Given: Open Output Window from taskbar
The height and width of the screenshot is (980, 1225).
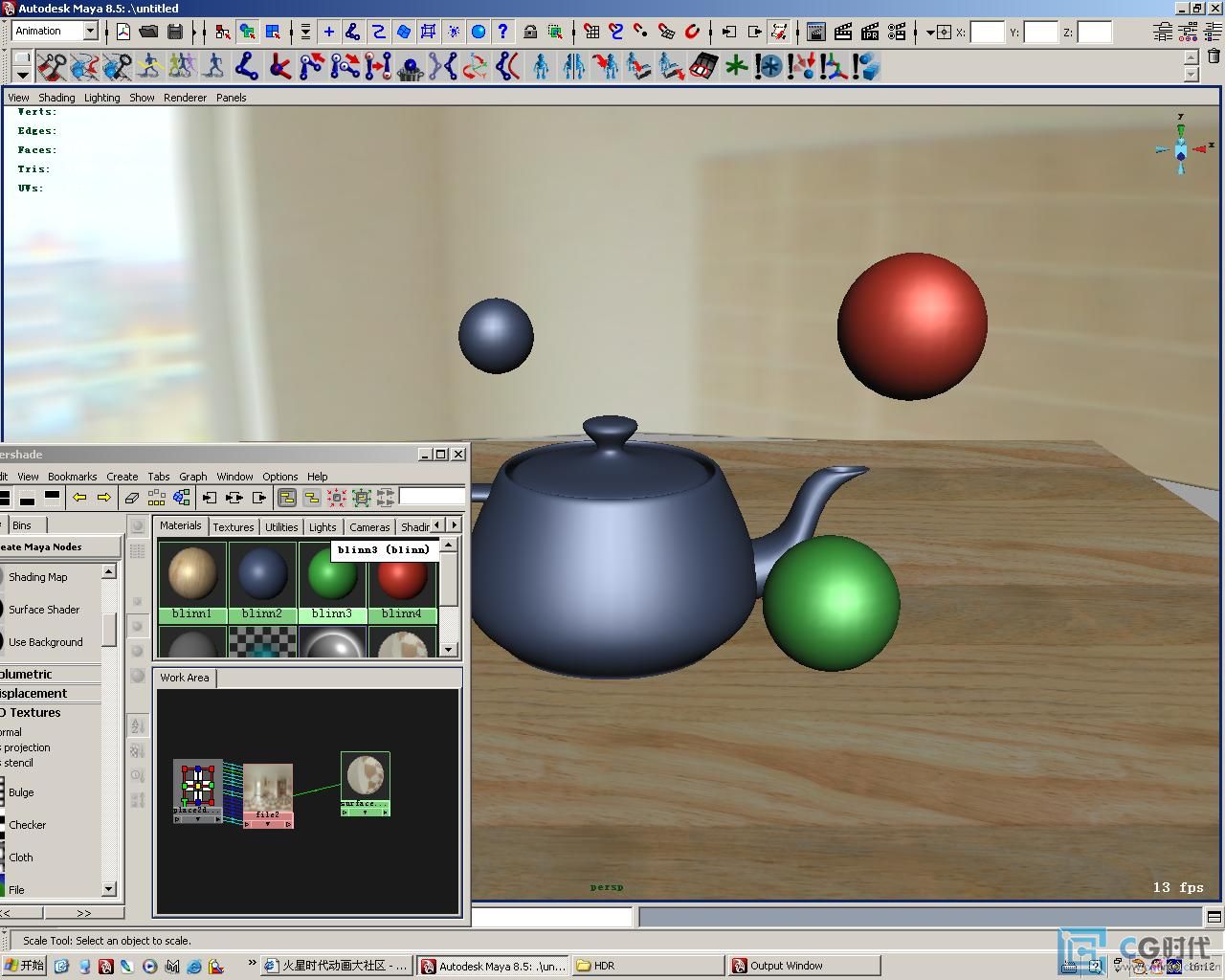Looking at the screenshot, I should pyautogui.click(x=804, y=966).
